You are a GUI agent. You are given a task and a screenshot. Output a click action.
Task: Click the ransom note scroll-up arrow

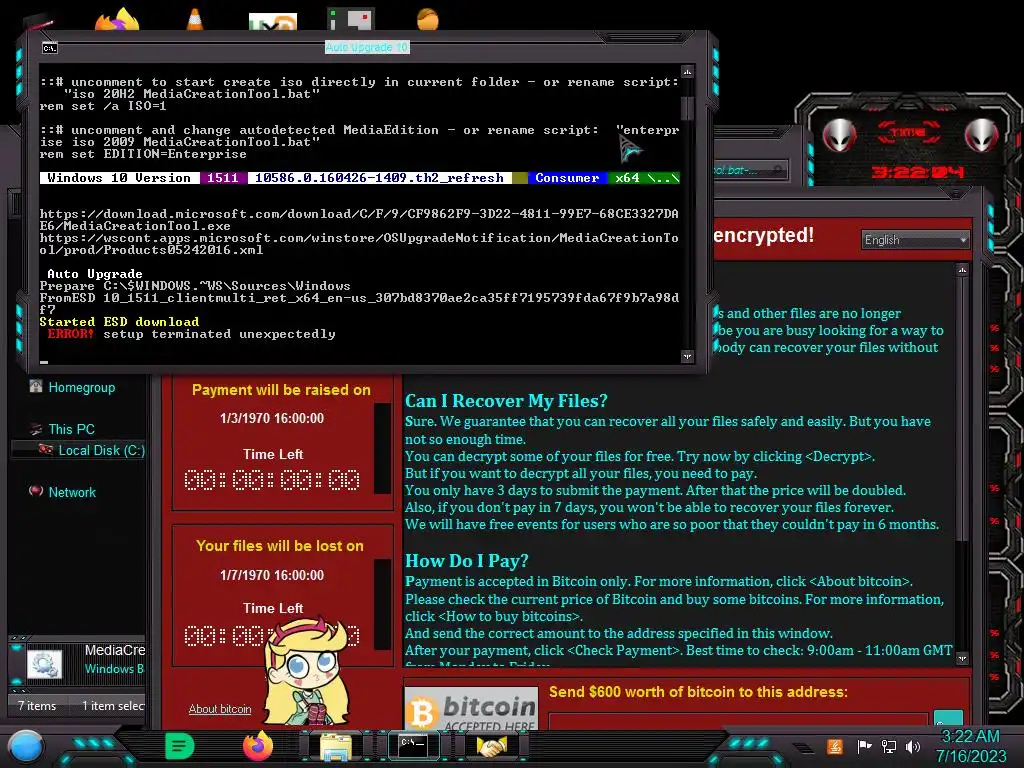tap(961, 269)
